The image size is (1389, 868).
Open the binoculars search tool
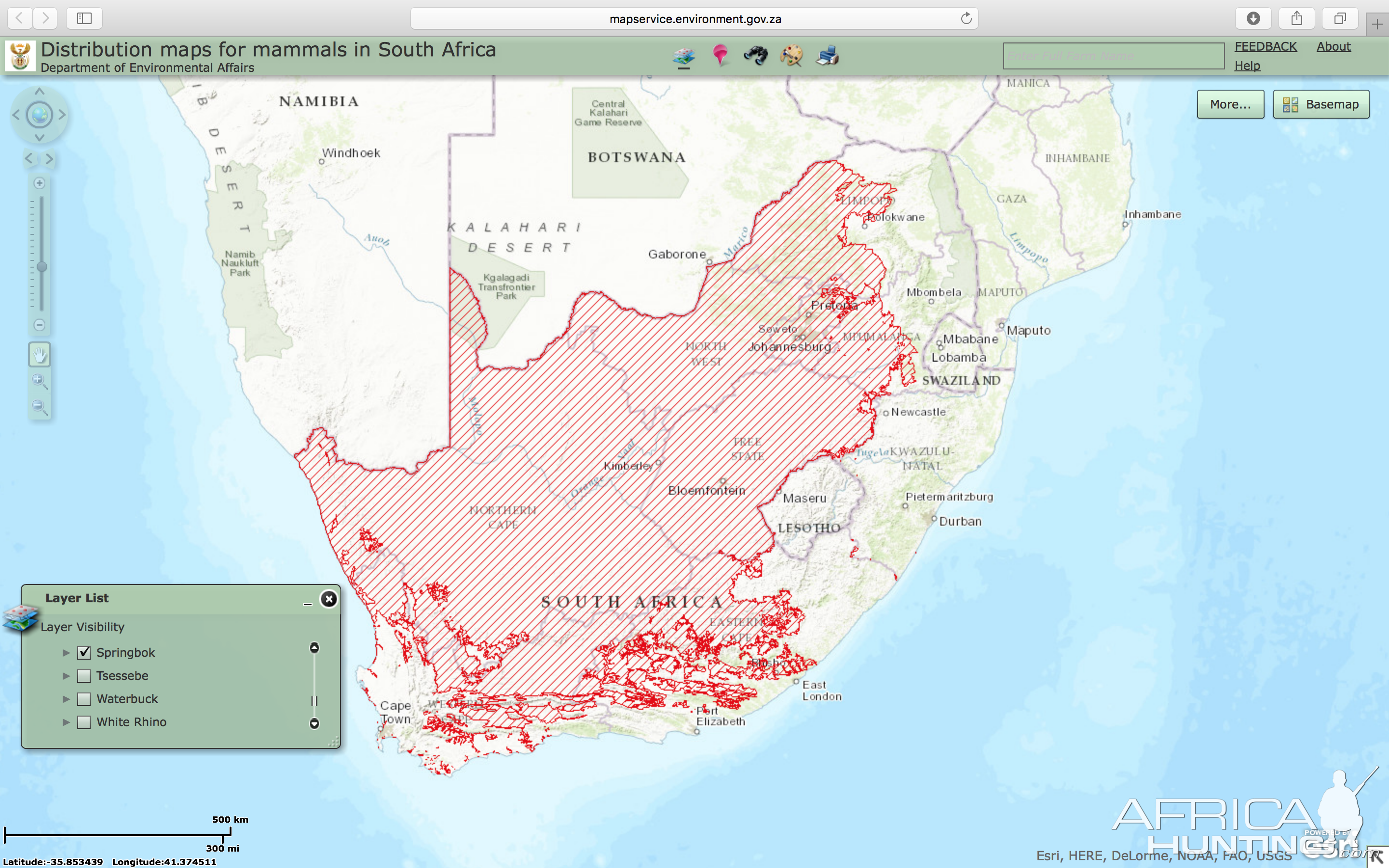tap(755, 55)
